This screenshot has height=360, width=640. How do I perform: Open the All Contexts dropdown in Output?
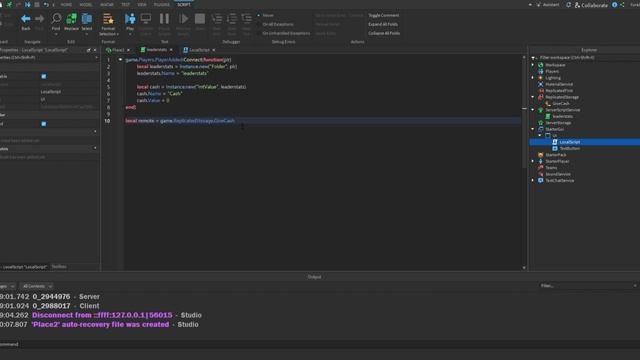pyautogui.click(x=37, y=286)
